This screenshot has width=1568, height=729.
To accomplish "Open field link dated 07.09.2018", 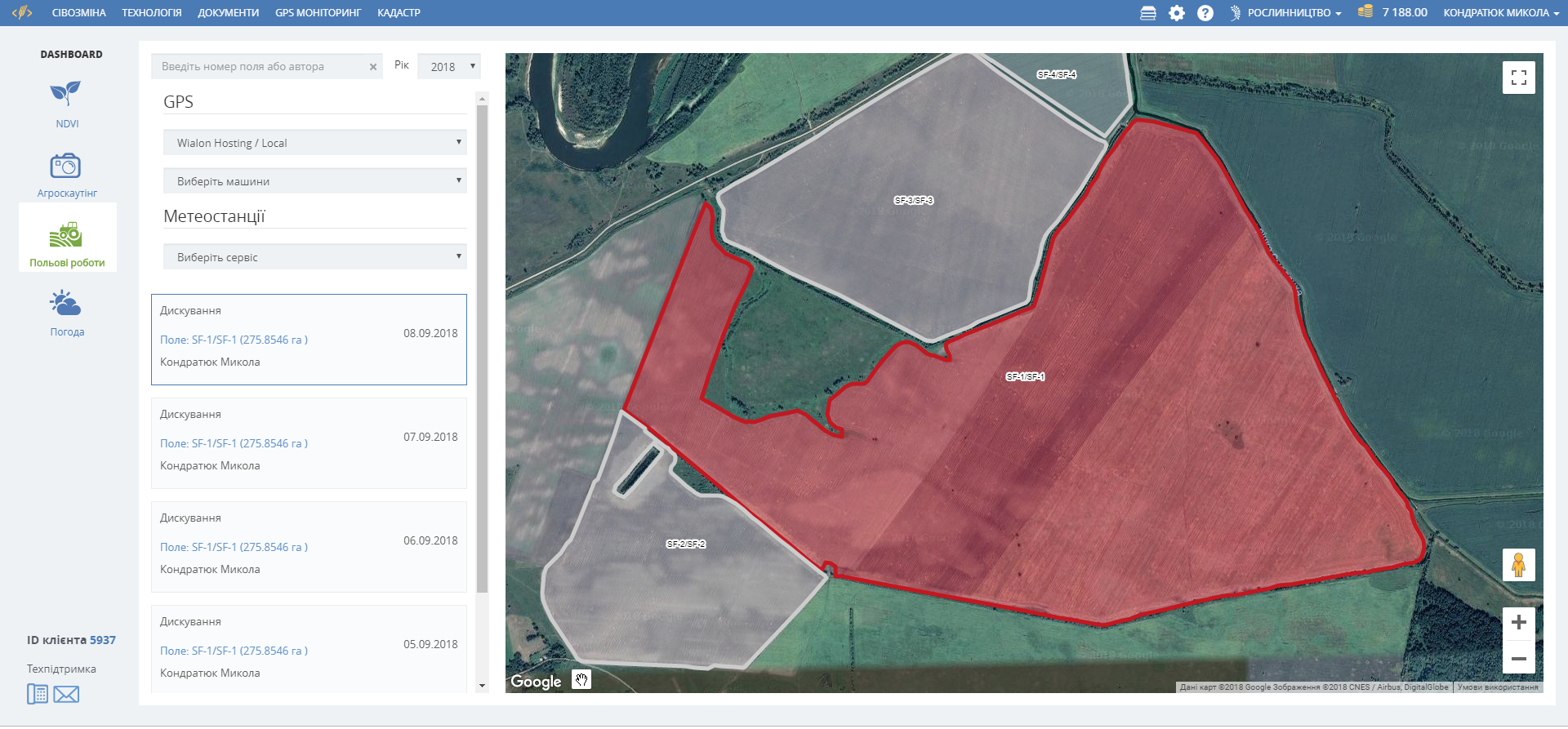I will (x=234, y=443).
